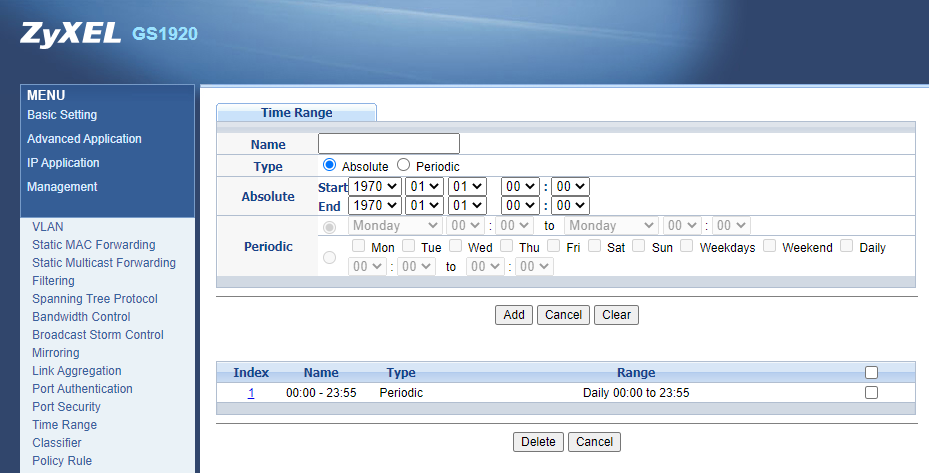929x473 pixels.
Task: Click the ZyXEL logo
Action: pos(69,33)
